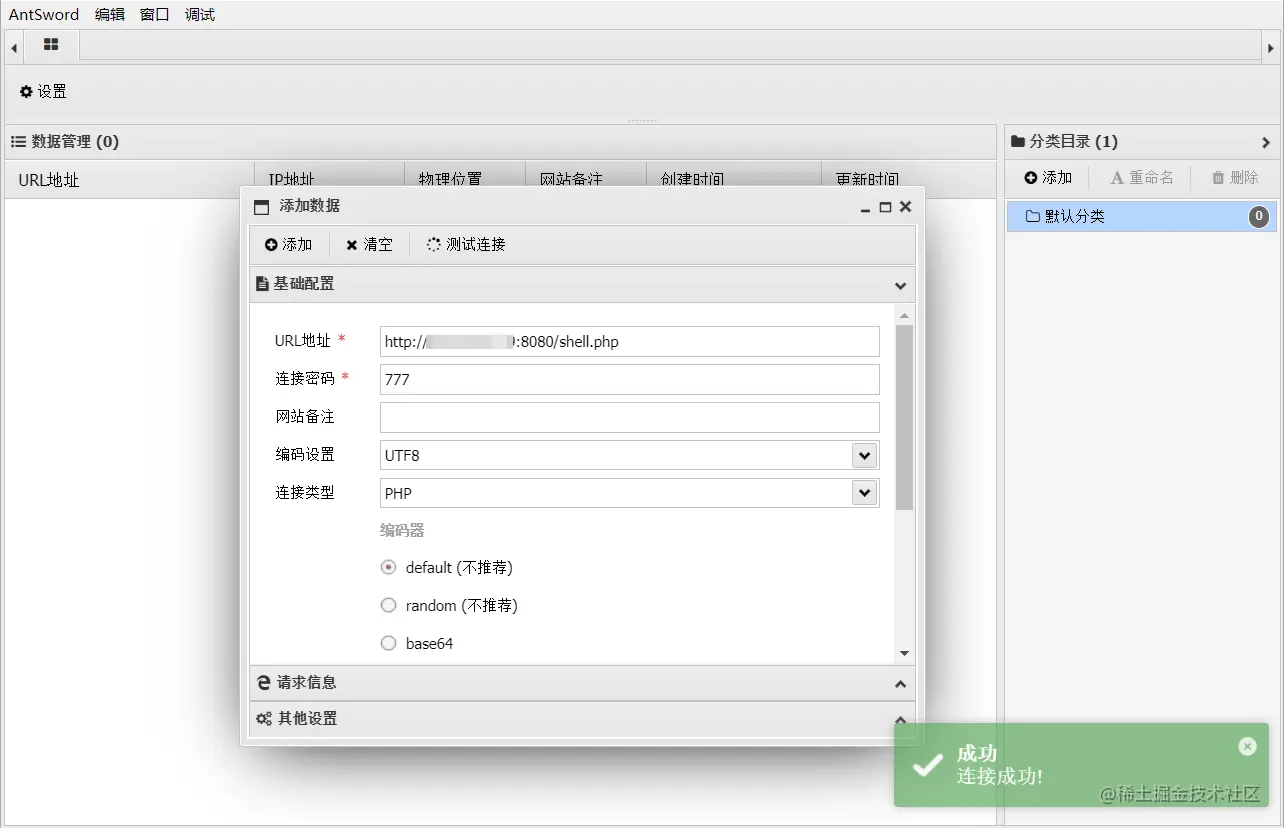Open the 设置 settings gear
1284x828 pixels.
43,91
